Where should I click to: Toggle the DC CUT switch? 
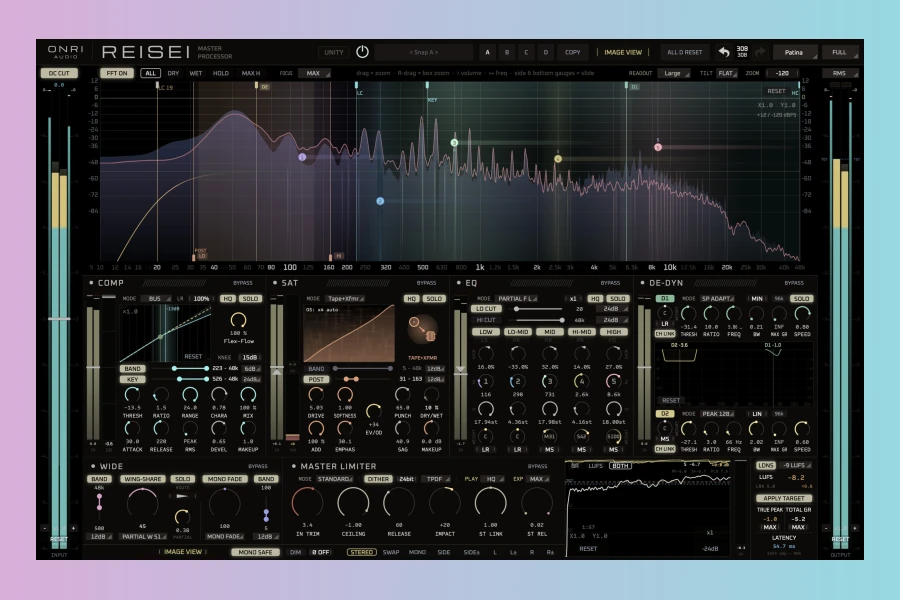pos(59,73)
